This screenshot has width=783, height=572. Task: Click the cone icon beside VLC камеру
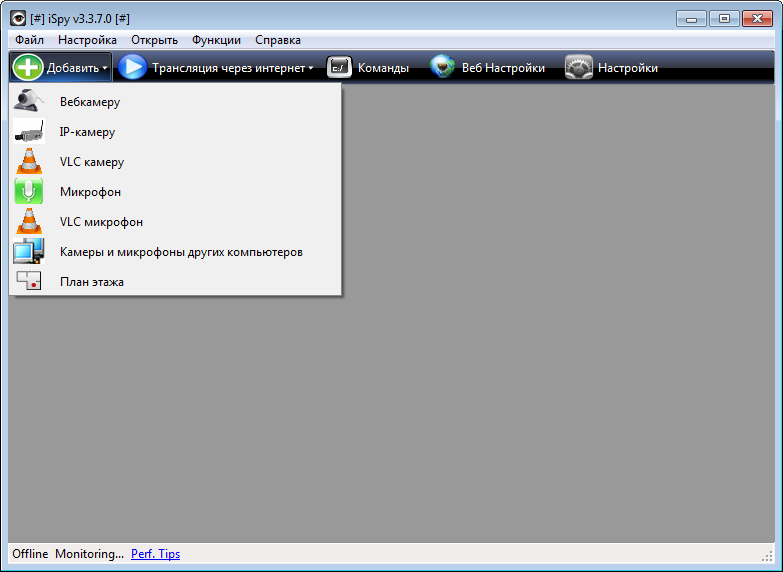click(x=29, y=161)
